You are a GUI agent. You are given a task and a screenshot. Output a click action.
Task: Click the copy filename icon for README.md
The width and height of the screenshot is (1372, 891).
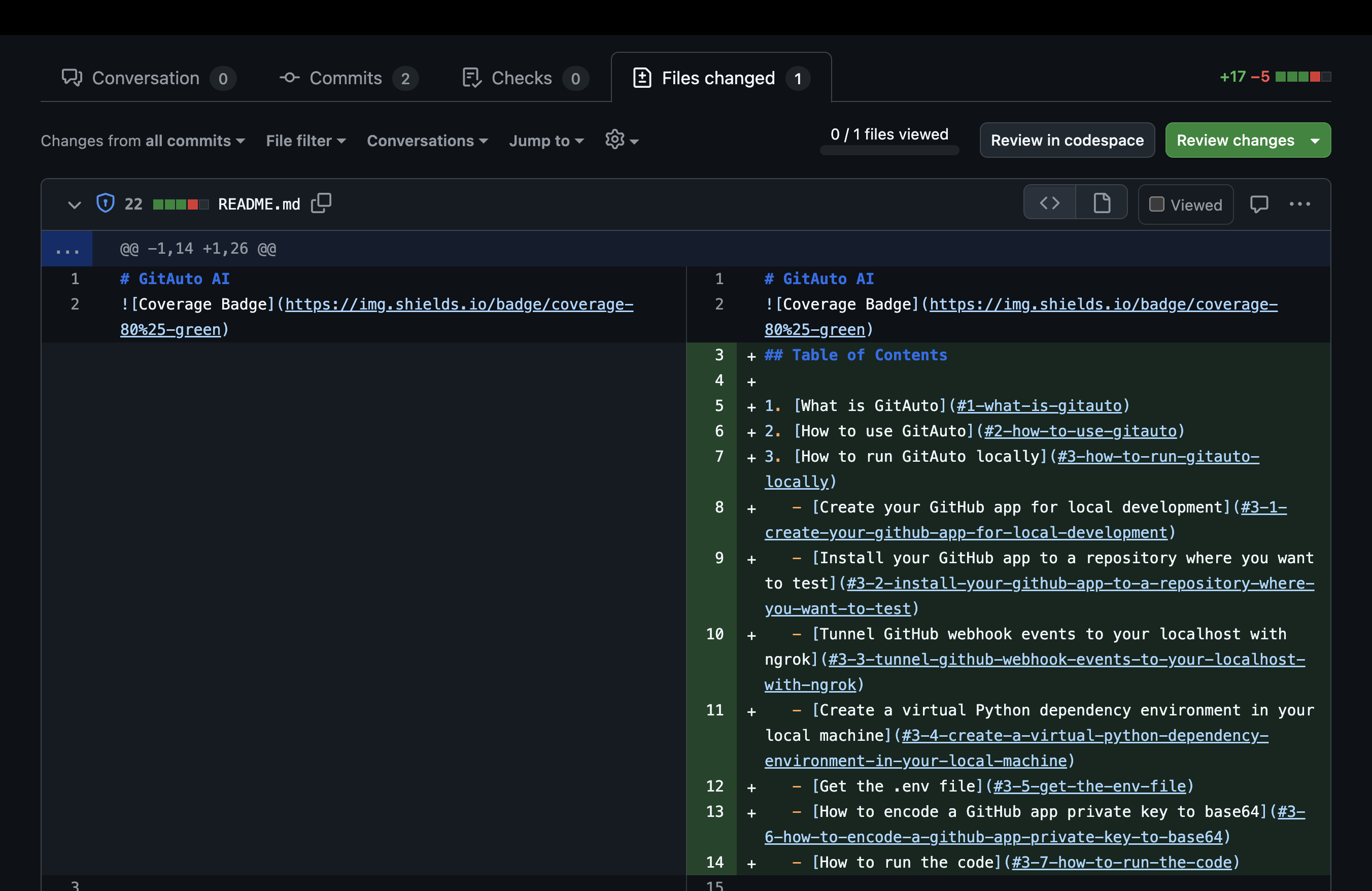point(322,203)
